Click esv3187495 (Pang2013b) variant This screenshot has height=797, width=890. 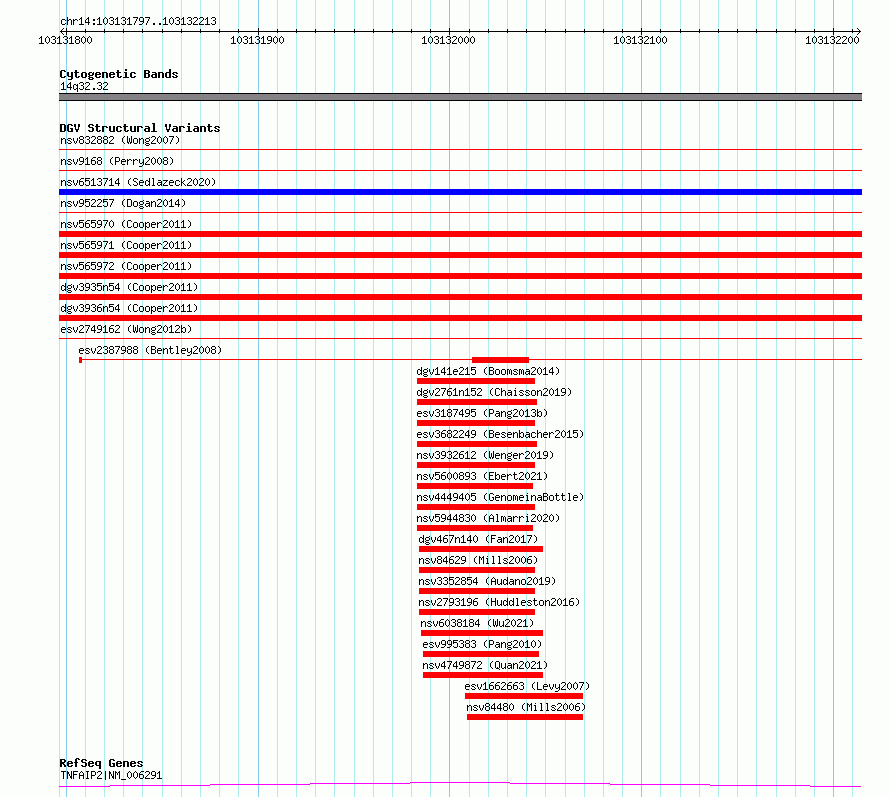pos(482,413)
